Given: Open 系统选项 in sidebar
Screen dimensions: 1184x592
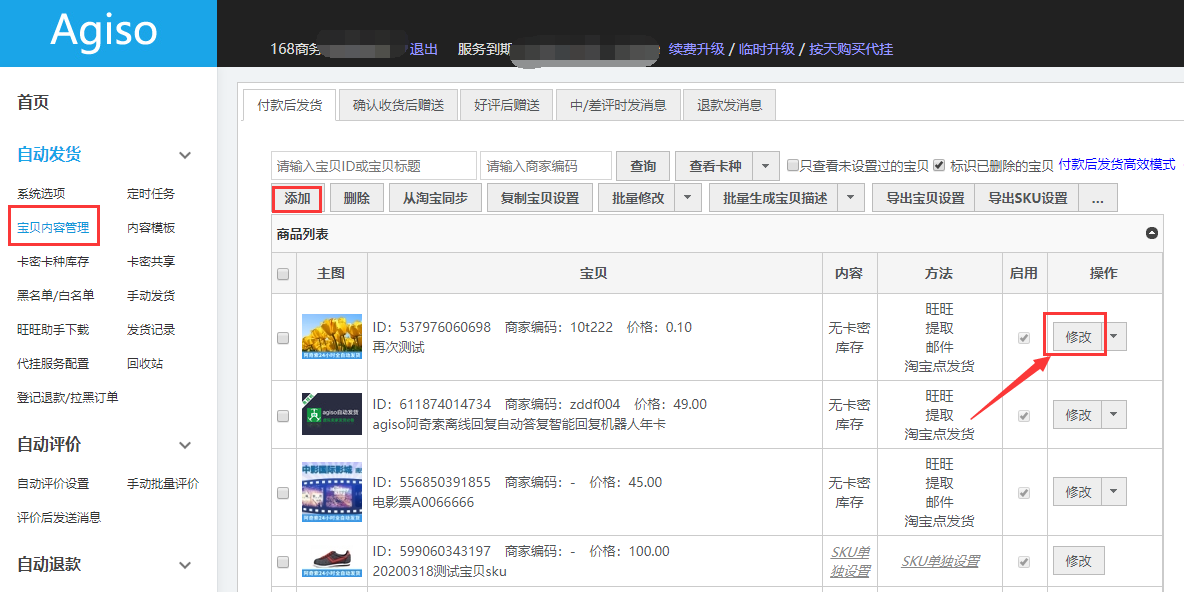Looking at the screenshot, I should pyautogui.click(x=42, y=193).
